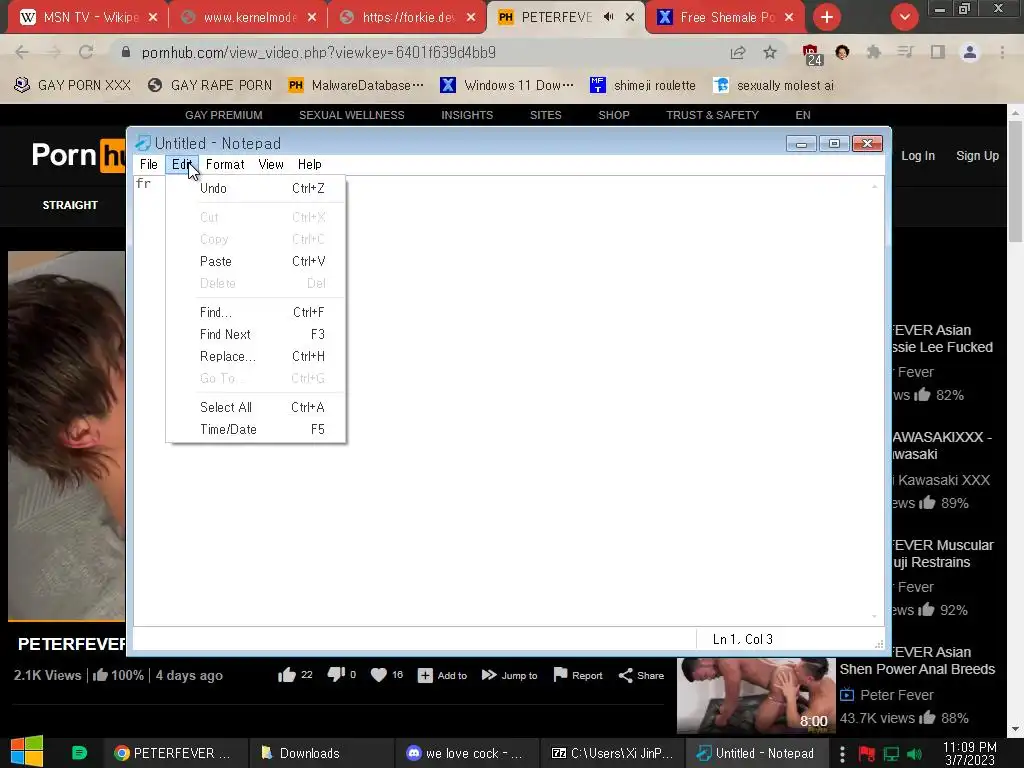Click the page scrollbar down arrow
The height and width of the screenshot is (768, 1024).
1016,729
